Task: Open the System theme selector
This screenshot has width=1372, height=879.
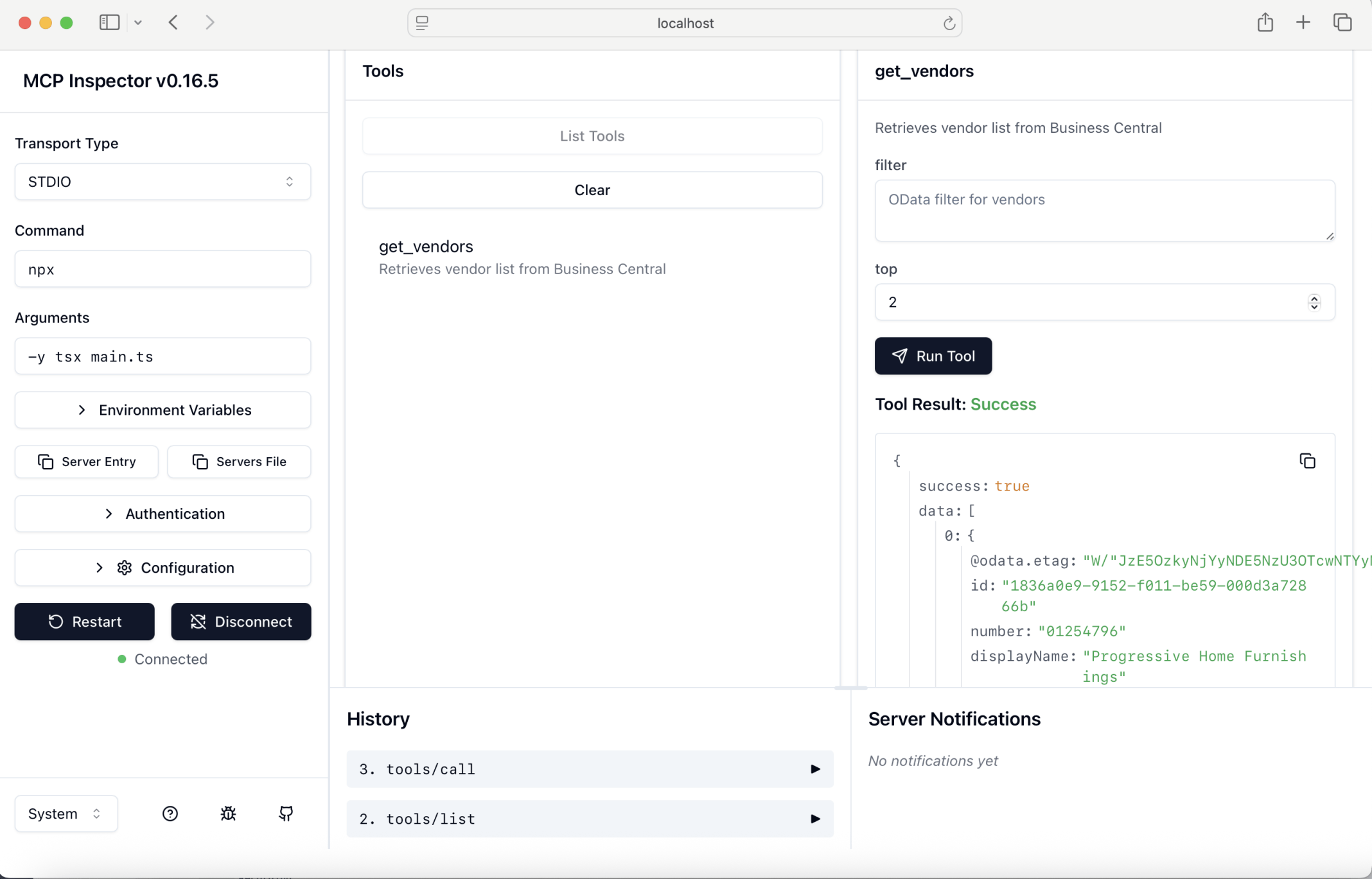Action: [x=65, y=813]
